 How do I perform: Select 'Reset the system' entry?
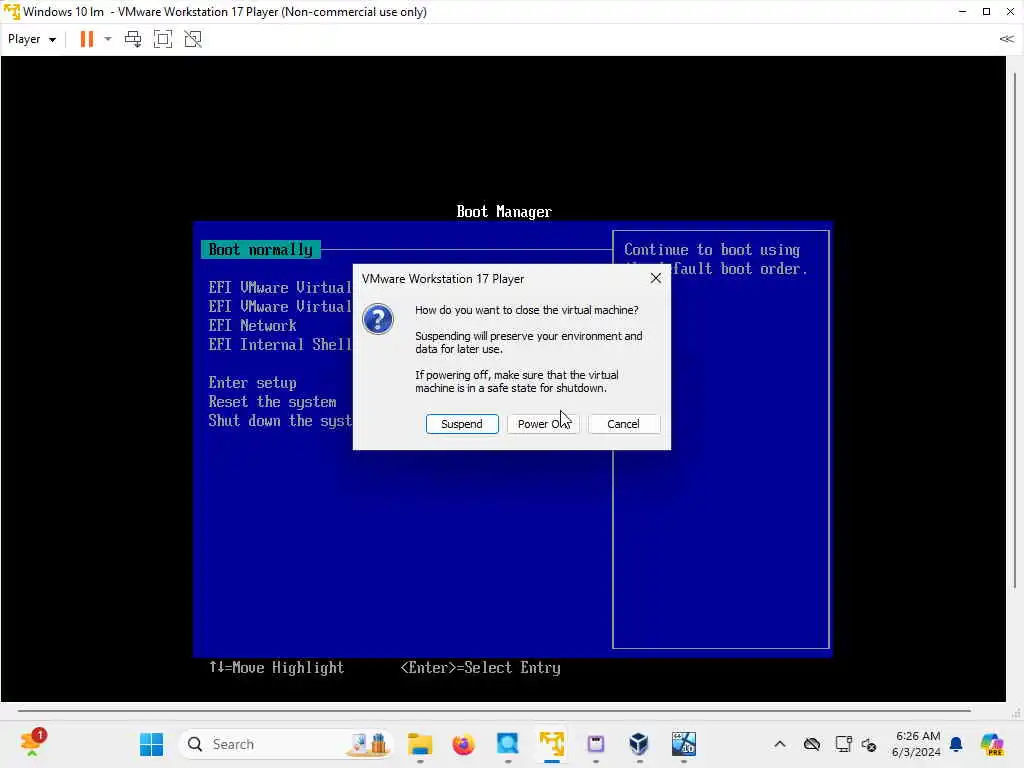[x=272, y=402]
